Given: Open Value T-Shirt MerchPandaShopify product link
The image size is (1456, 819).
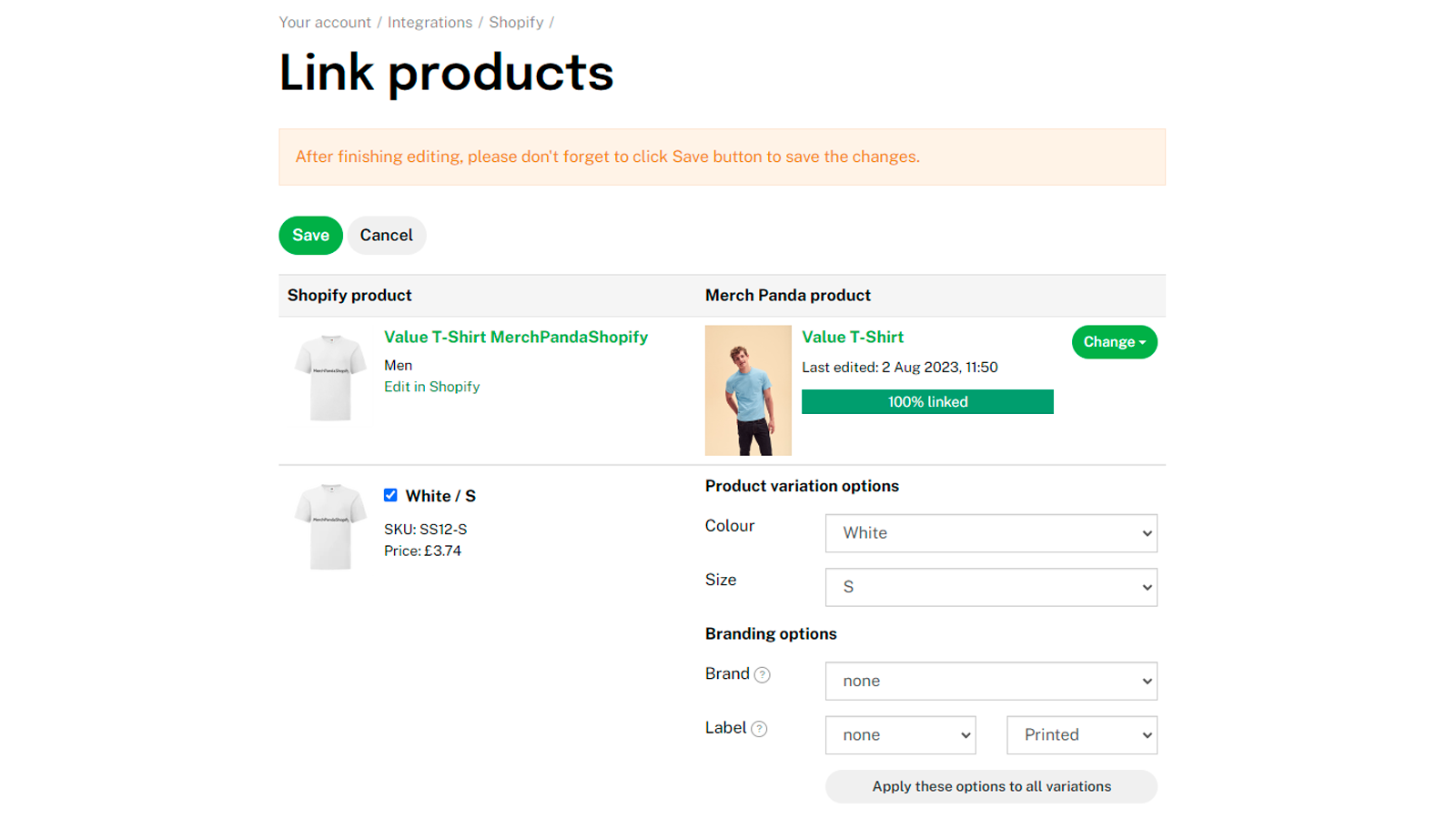Looking at the screenshot, I should [x=516, y=337].
